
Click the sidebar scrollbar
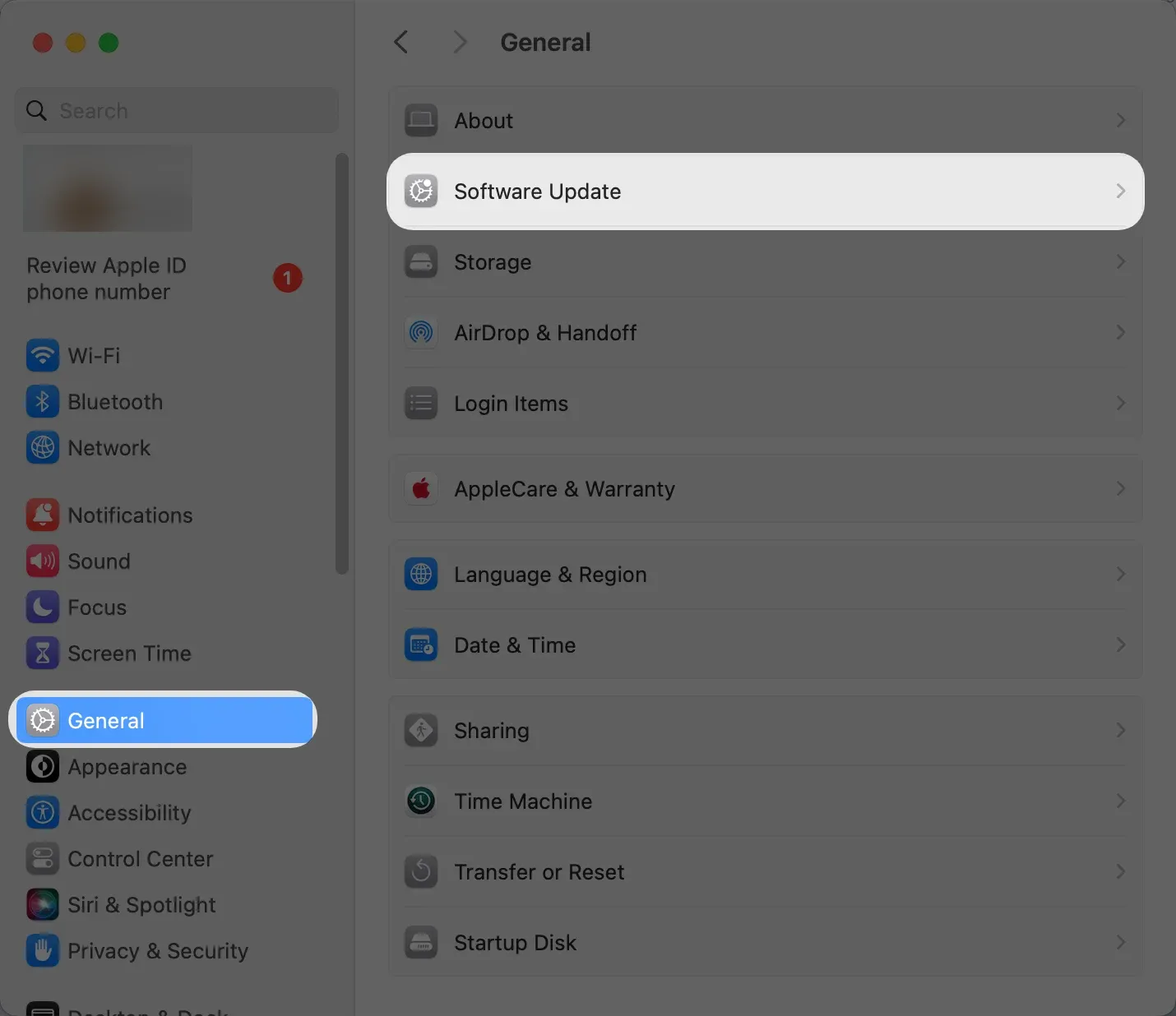click(x=342, y=363)
